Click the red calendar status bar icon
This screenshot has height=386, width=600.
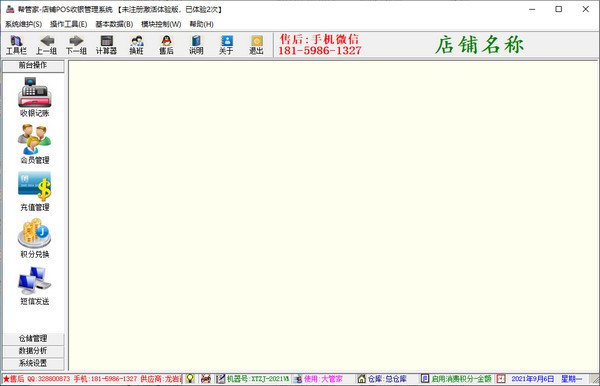pos(501,379)
